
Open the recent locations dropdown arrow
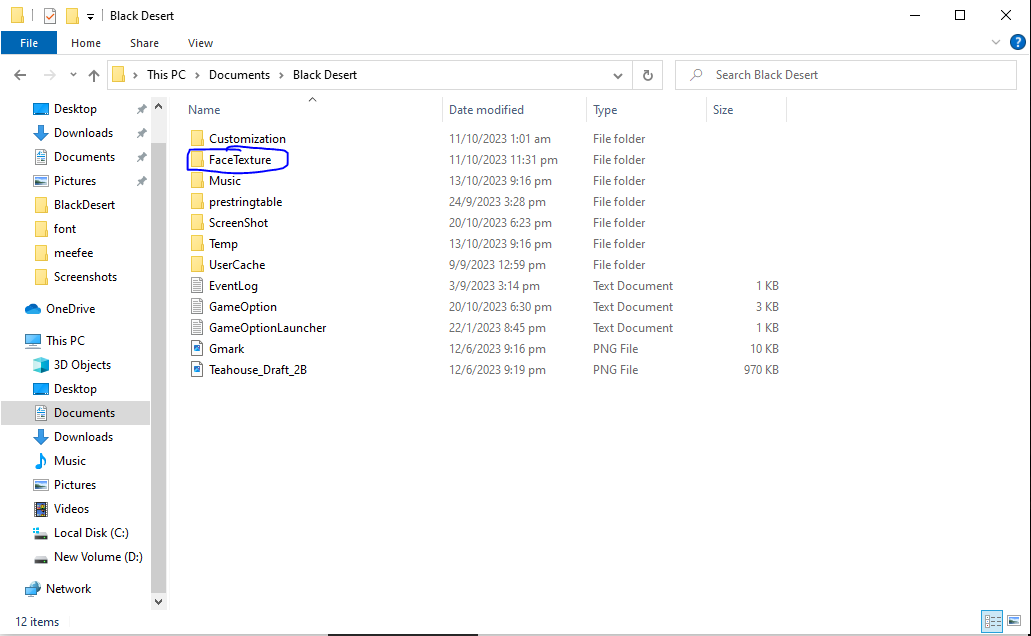tap(73, 75)
